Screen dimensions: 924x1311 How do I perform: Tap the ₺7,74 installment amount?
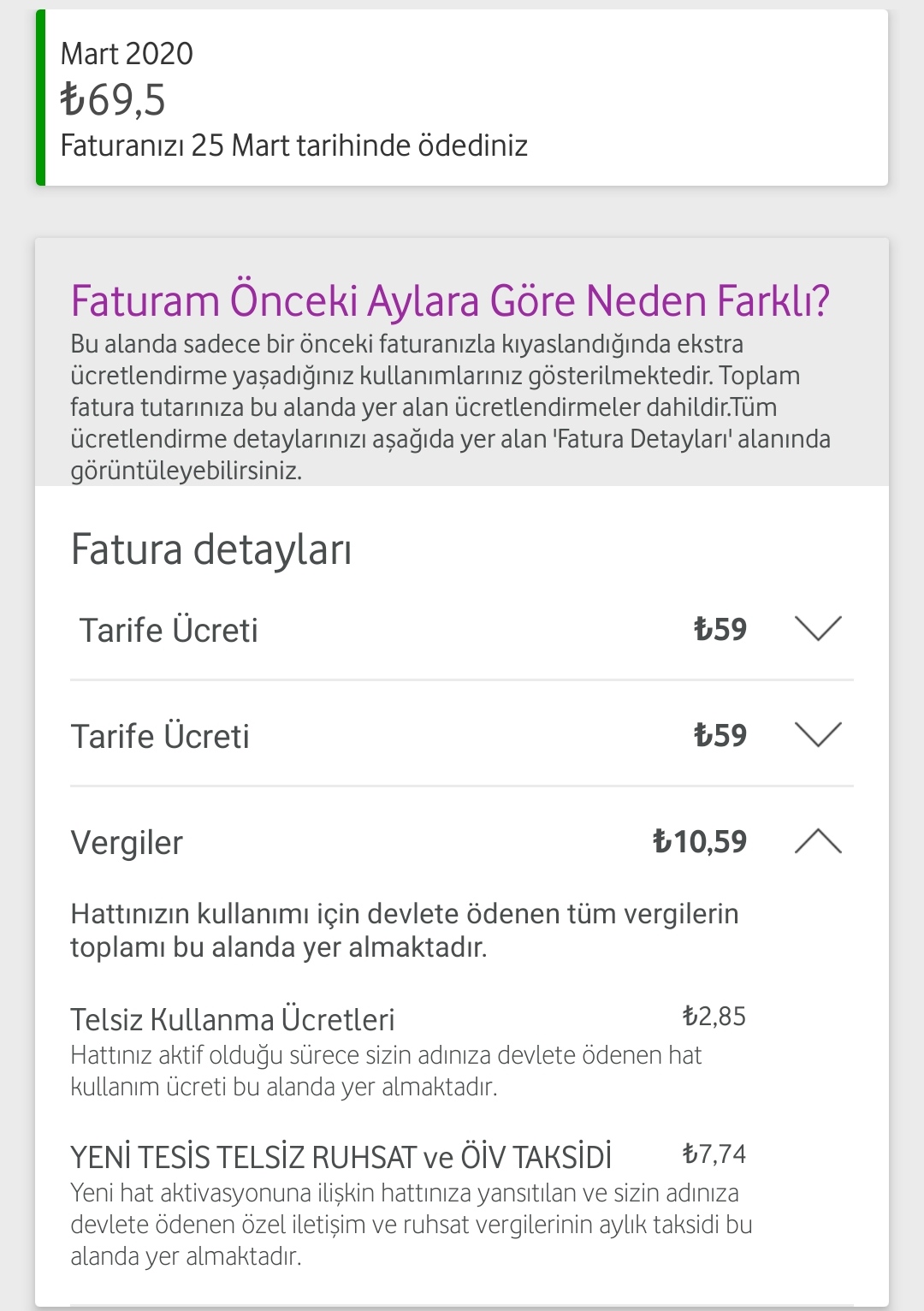click(714, 1154)
